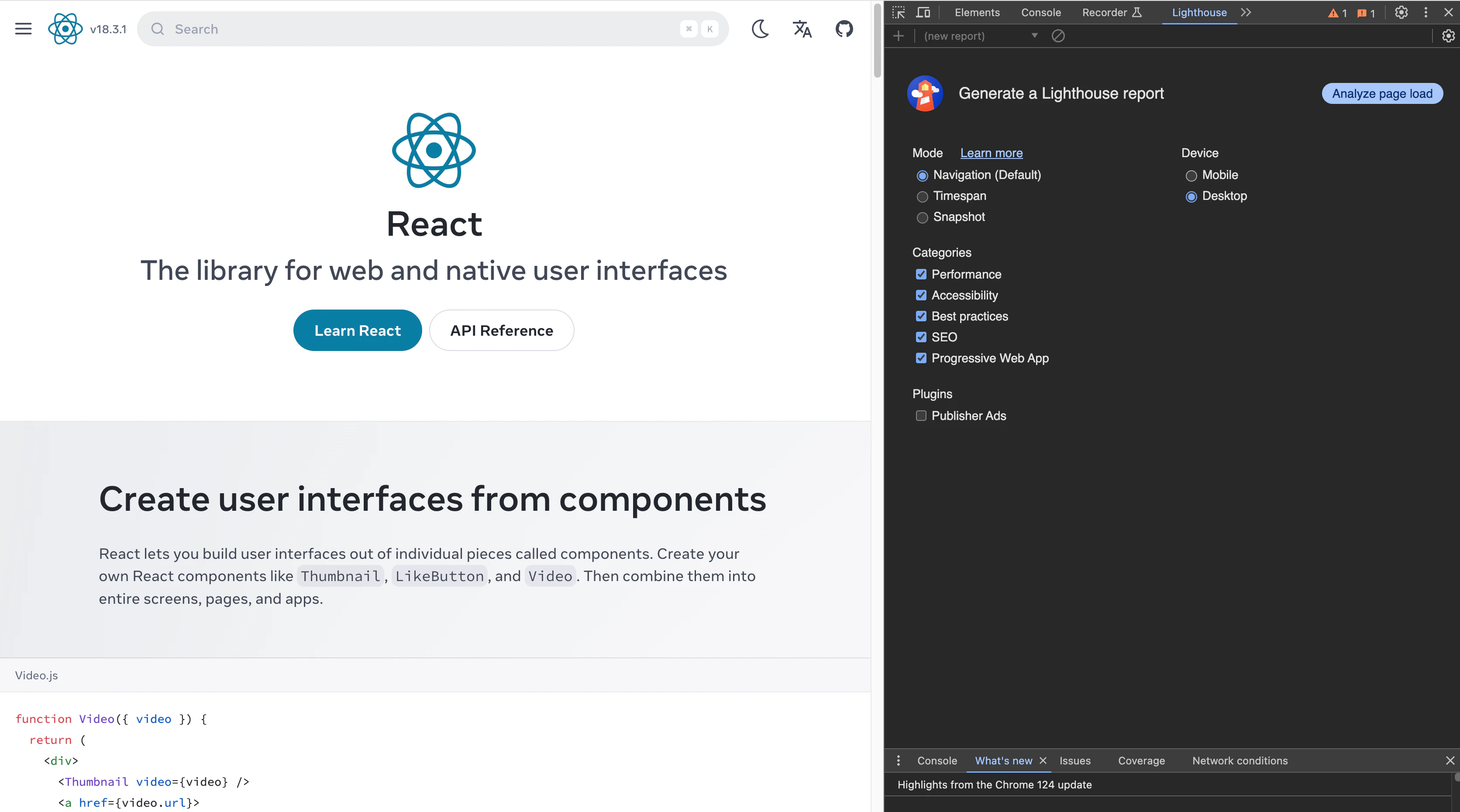Open the DevTools three-dot customize menu
This screenshot has width=1460, height=812.
[1426, 13]
